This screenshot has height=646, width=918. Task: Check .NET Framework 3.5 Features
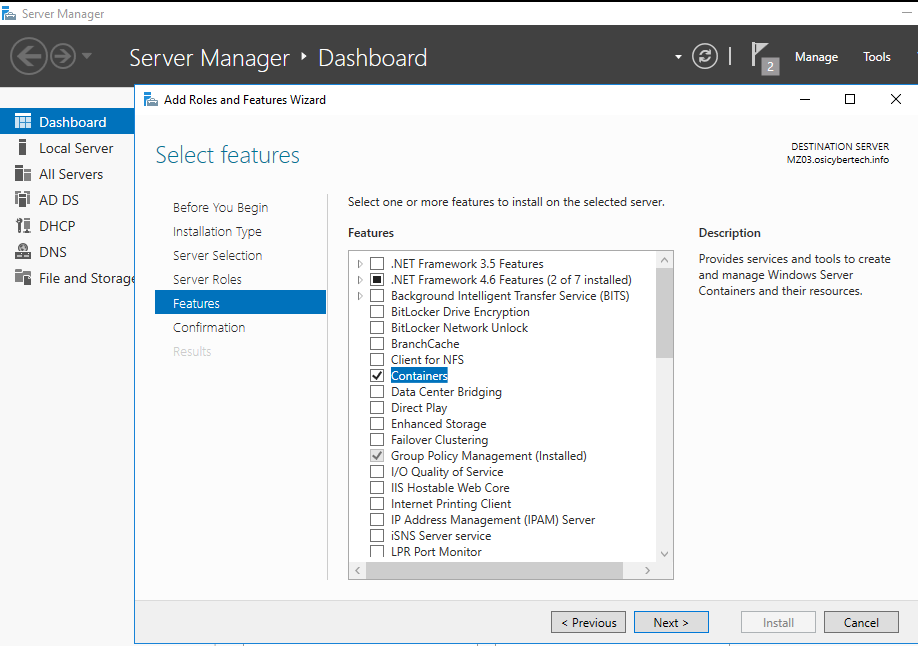[377, 264]
